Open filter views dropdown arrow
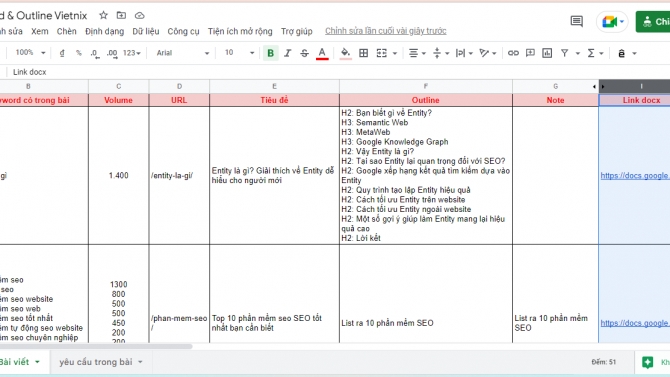The image size is (670, 377). click(x=578, y=53)
